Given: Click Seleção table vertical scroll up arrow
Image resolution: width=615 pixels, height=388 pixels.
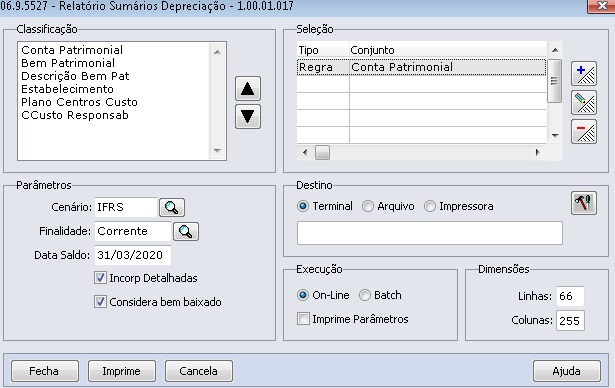Looking at the screenshot, I should pos(555,50).
